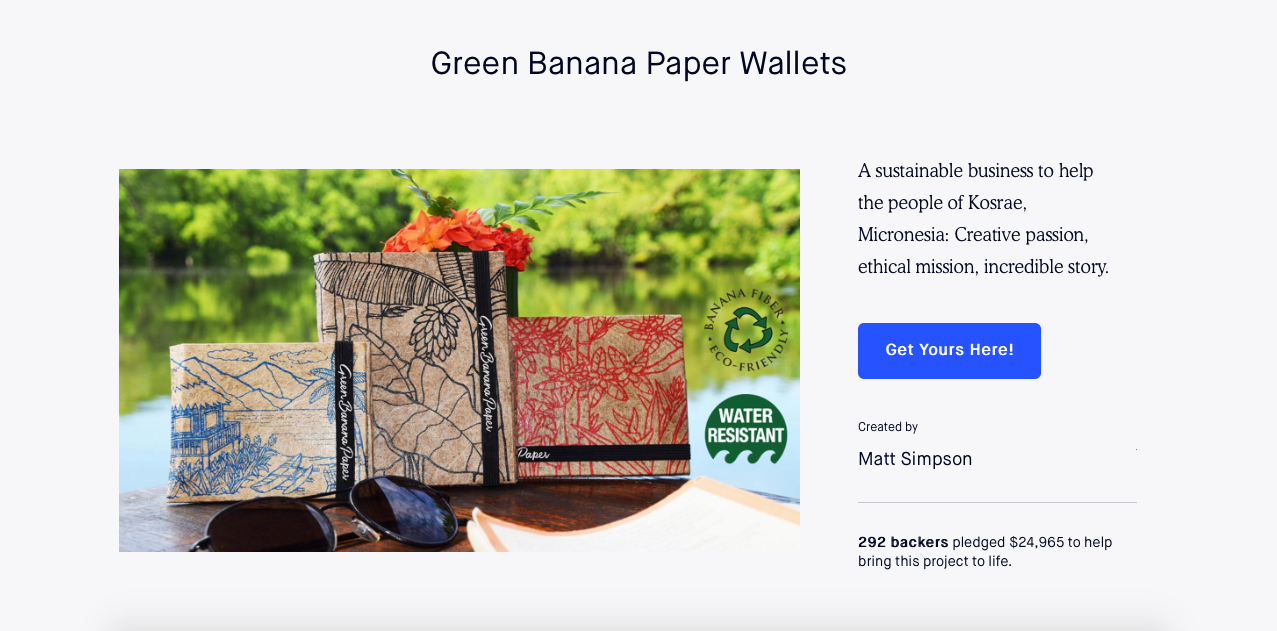The width and height of the screenshot is (1277, 631).
Task: Click the divider line under Matt Simpson
Action: pyautogui.click(x=997, y=502)
